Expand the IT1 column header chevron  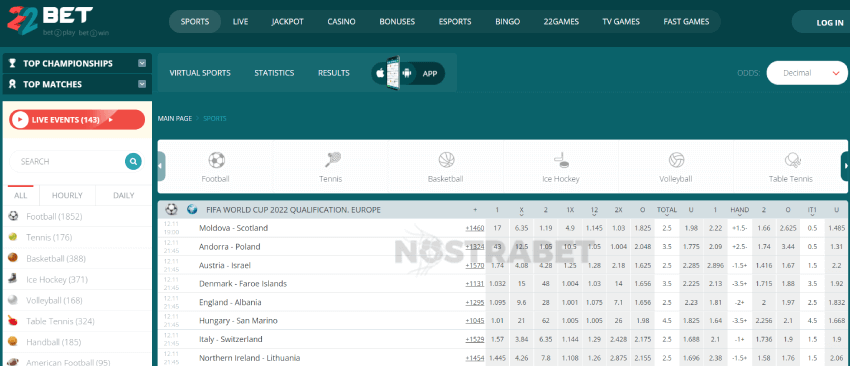pyautogui.click(x=812, y=215)
